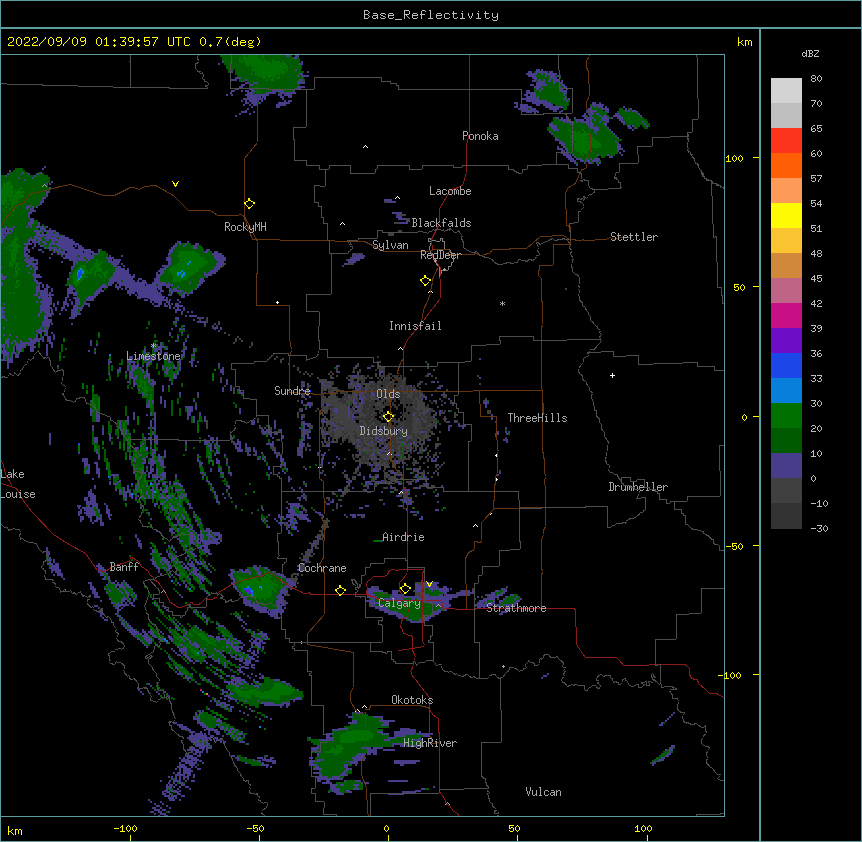The image size is (862, 842).
Task: Select the Cochrane label
Action: coord(322,568)
